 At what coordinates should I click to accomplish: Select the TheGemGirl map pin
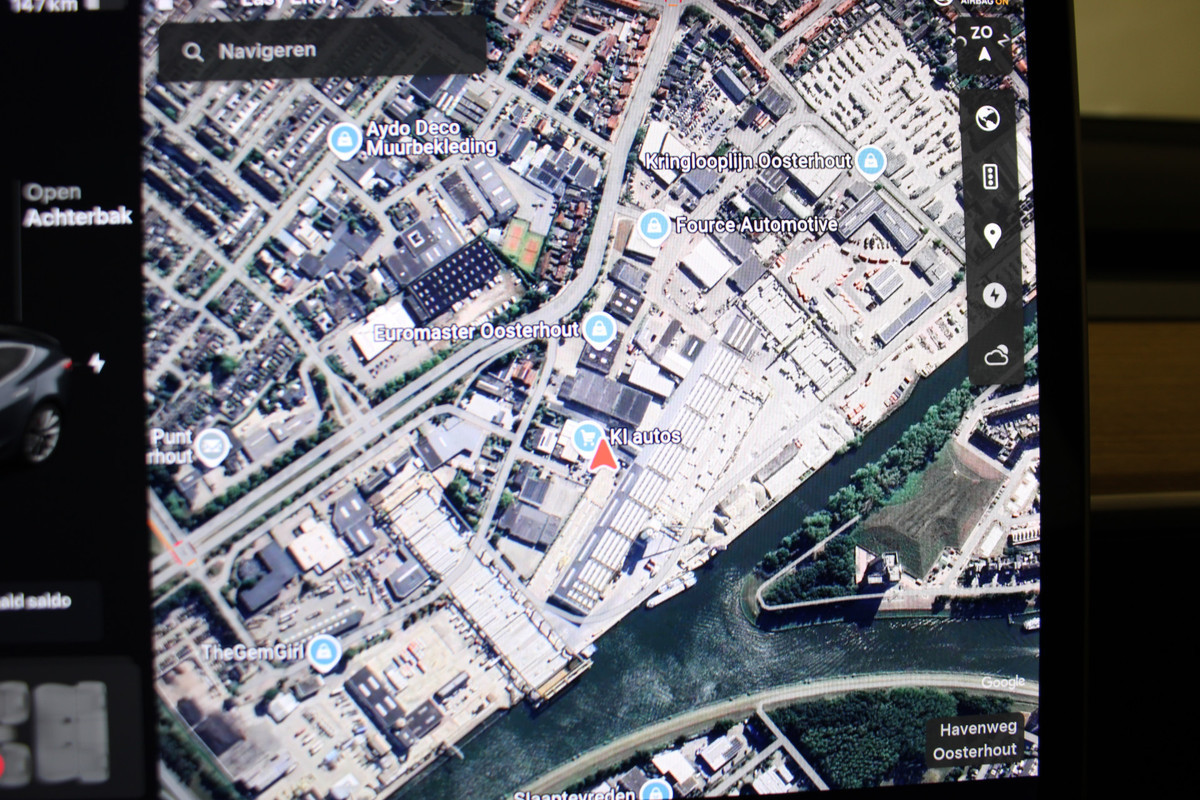tap(323, 653)
